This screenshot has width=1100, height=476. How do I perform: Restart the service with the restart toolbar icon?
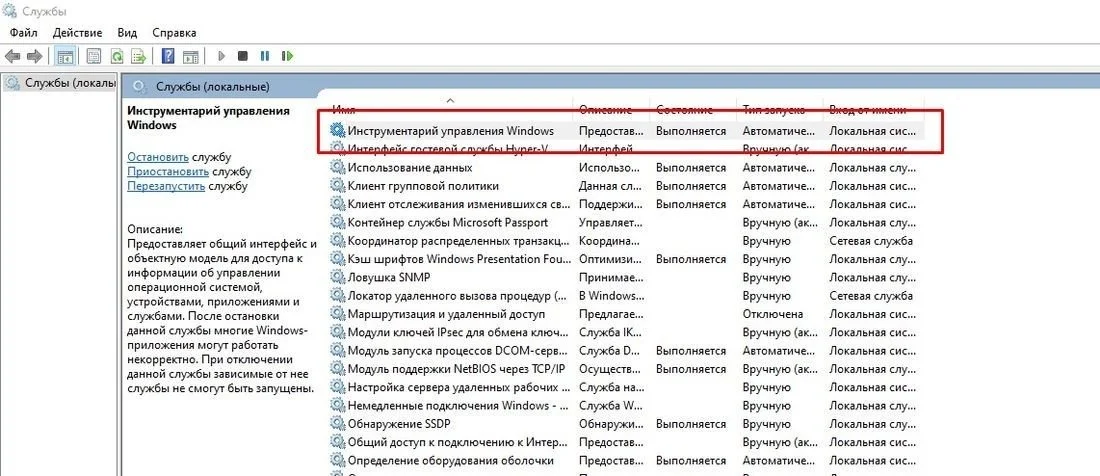[287, 56]
